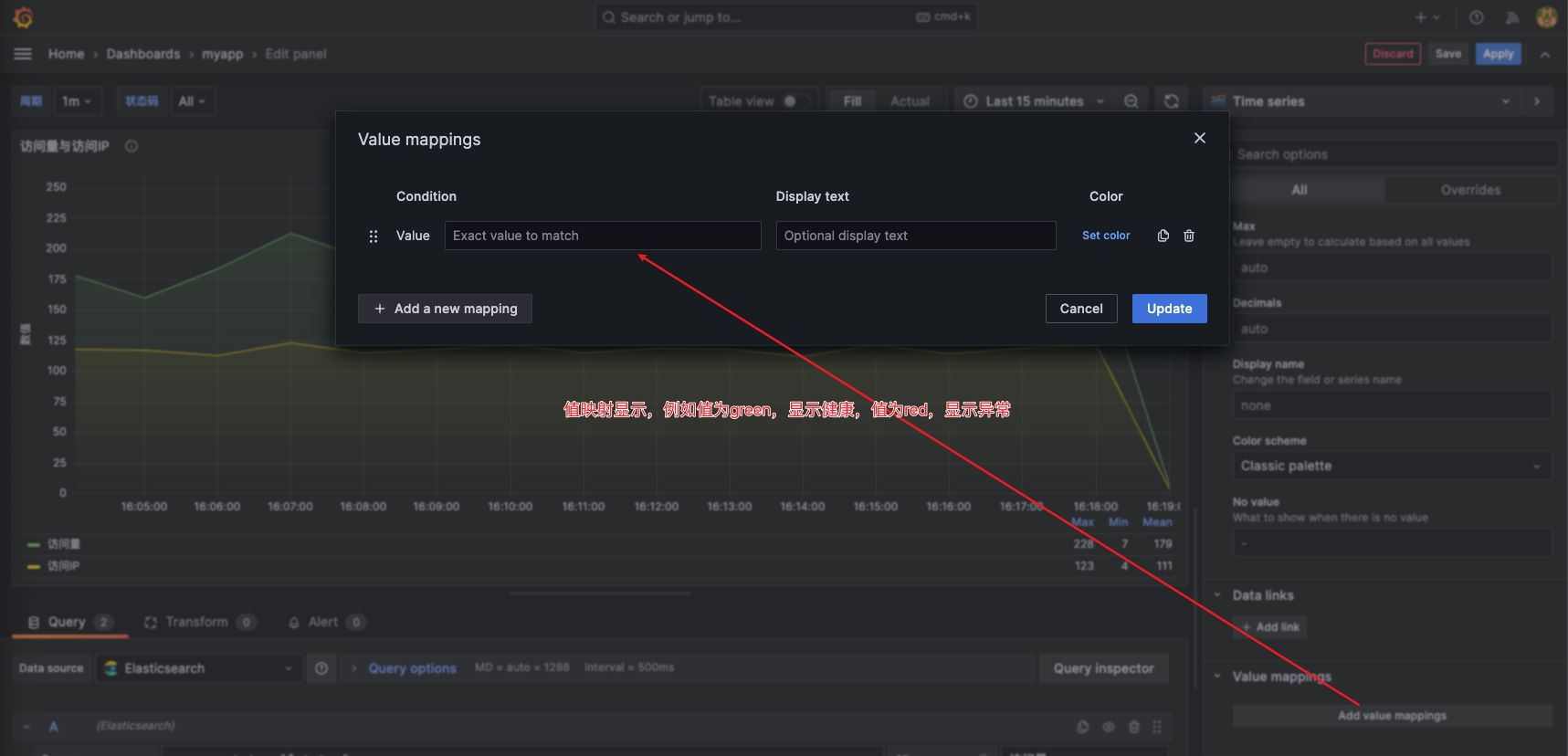The image size is (1568, 756).
Task: Select the Fill display option
Action: tap(852, 101)
